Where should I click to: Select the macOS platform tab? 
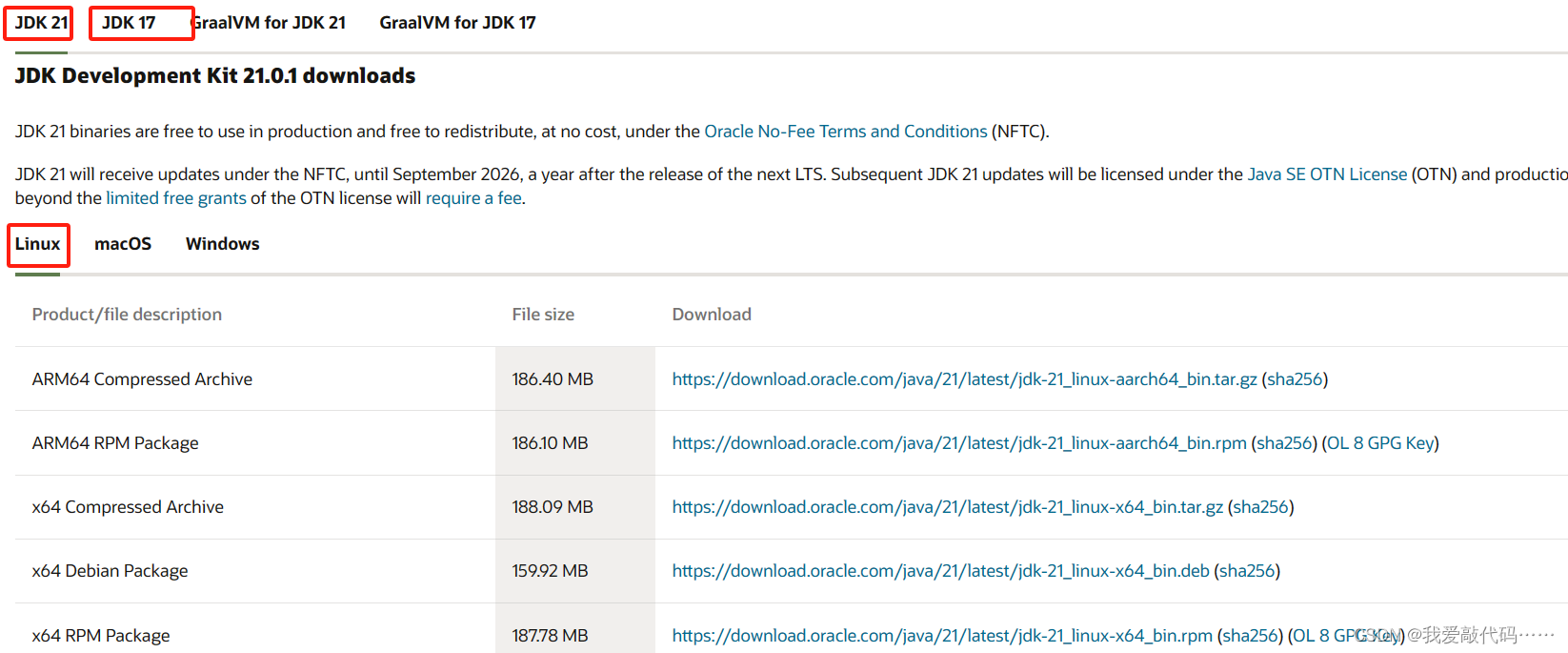(x=123, y=244)
